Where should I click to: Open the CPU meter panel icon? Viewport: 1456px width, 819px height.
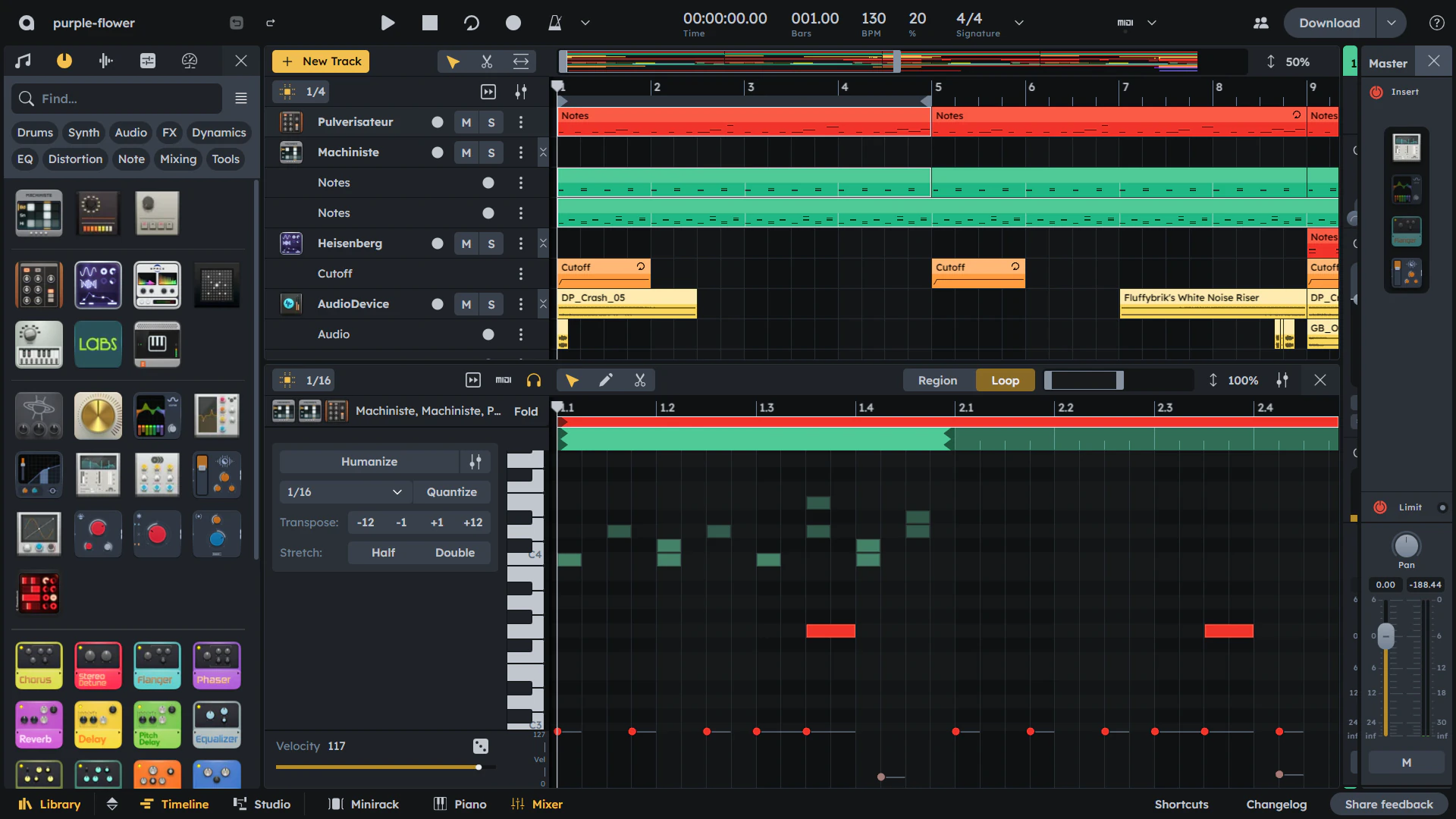[190, 61]
